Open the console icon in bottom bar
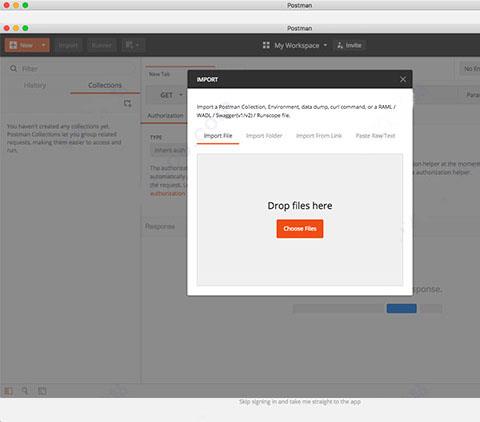The width and height of the screenshot is (480, 422). [x=42, y=391]
